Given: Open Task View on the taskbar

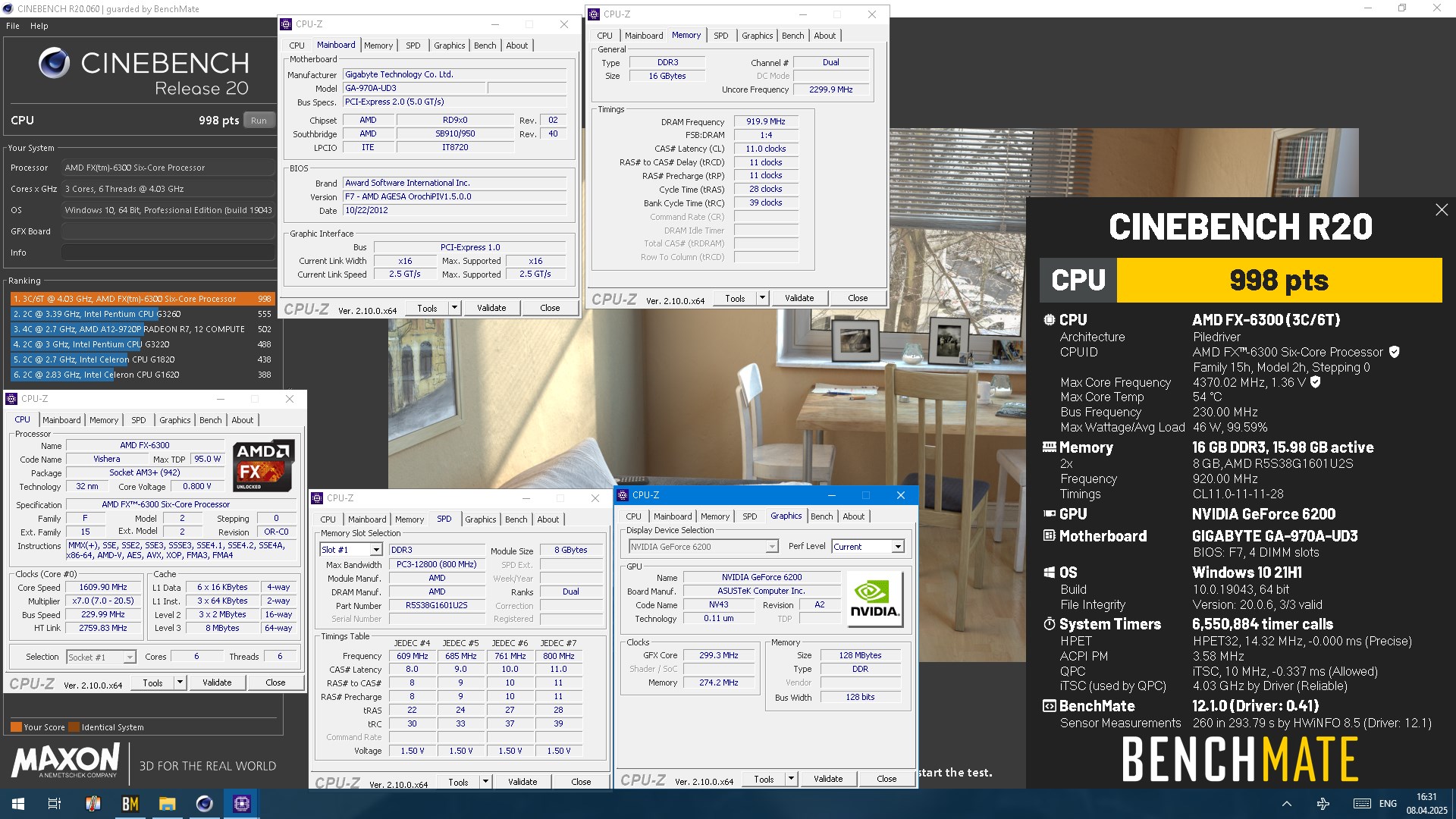Looking at the screenshot, I should [x=55, y=804].
